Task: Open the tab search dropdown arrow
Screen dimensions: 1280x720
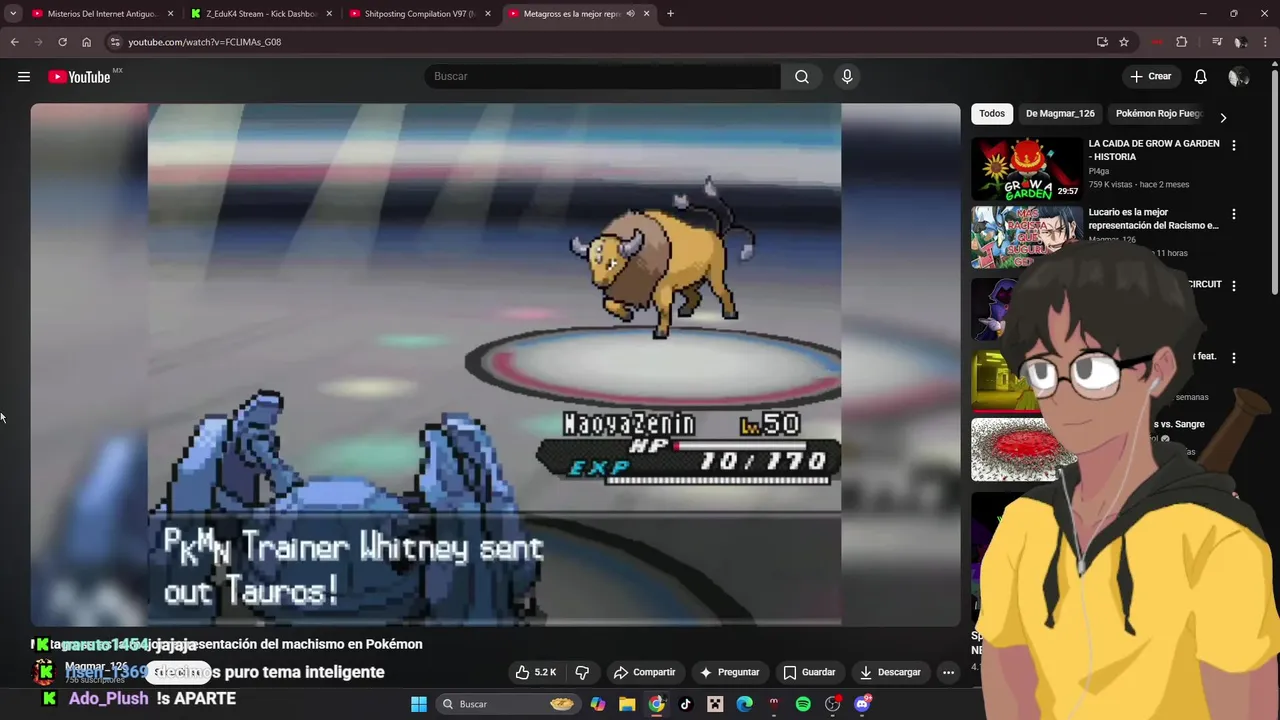Action: (13, 14)
